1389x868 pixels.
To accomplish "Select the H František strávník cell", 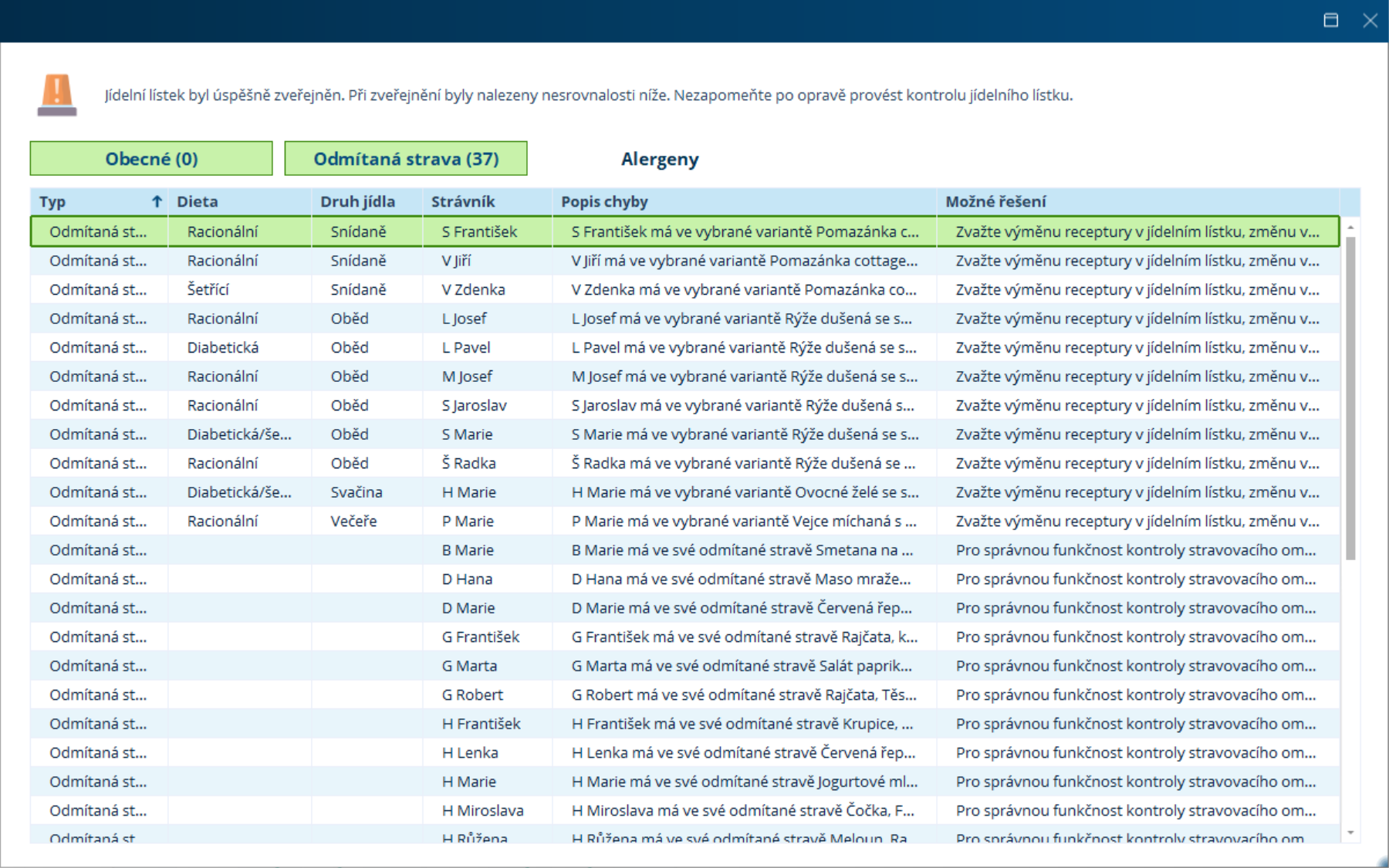I will point(488,724).
